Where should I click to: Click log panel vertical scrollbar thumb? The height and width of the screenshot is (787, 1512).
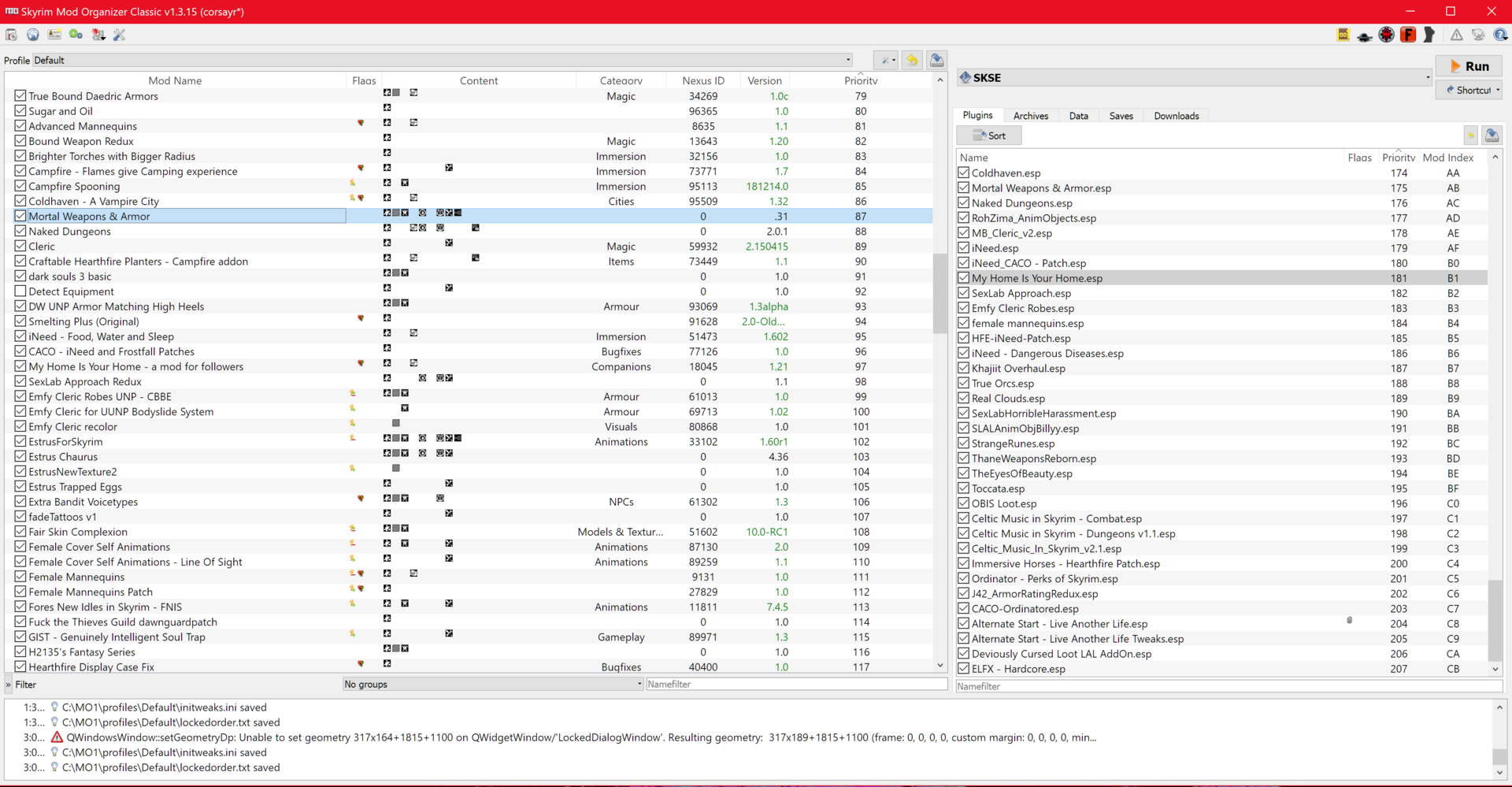1499,755
